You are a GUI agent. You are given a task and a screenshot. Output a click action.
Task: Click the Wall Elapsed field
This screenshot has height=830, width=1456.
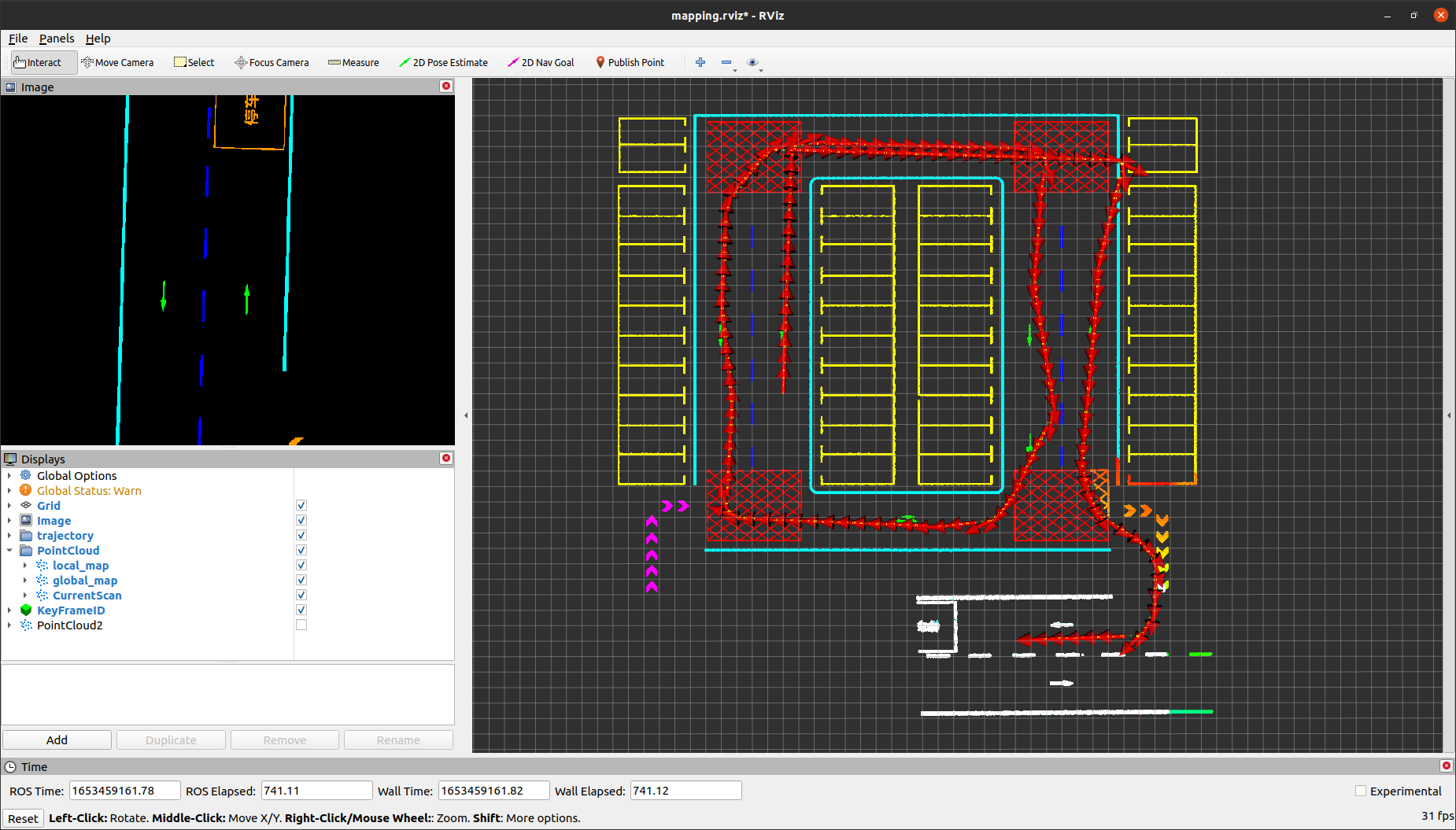[x=686, y=791]
